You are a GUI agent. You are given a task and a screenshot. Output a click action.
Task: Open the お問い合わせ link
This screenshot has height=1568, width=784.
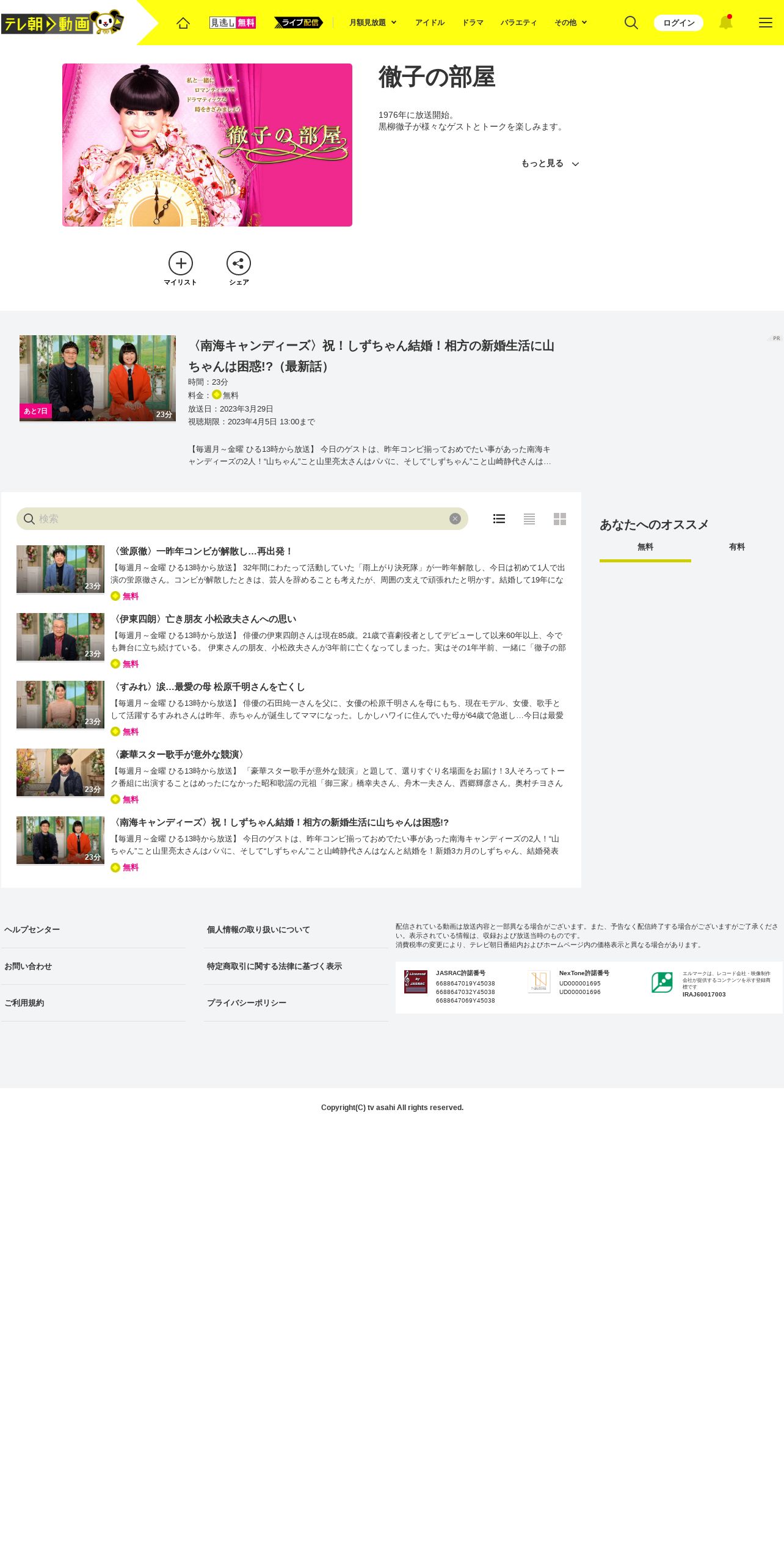[28, 966]
